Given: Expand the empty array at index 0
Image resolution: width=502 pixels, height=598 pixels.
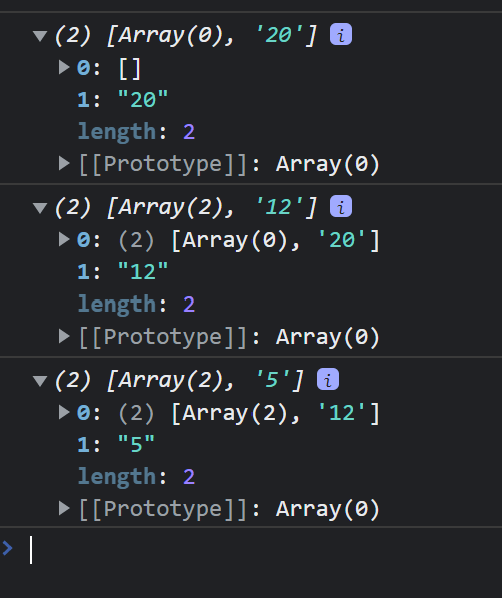Looking at the screenshot, I should 64,68.
